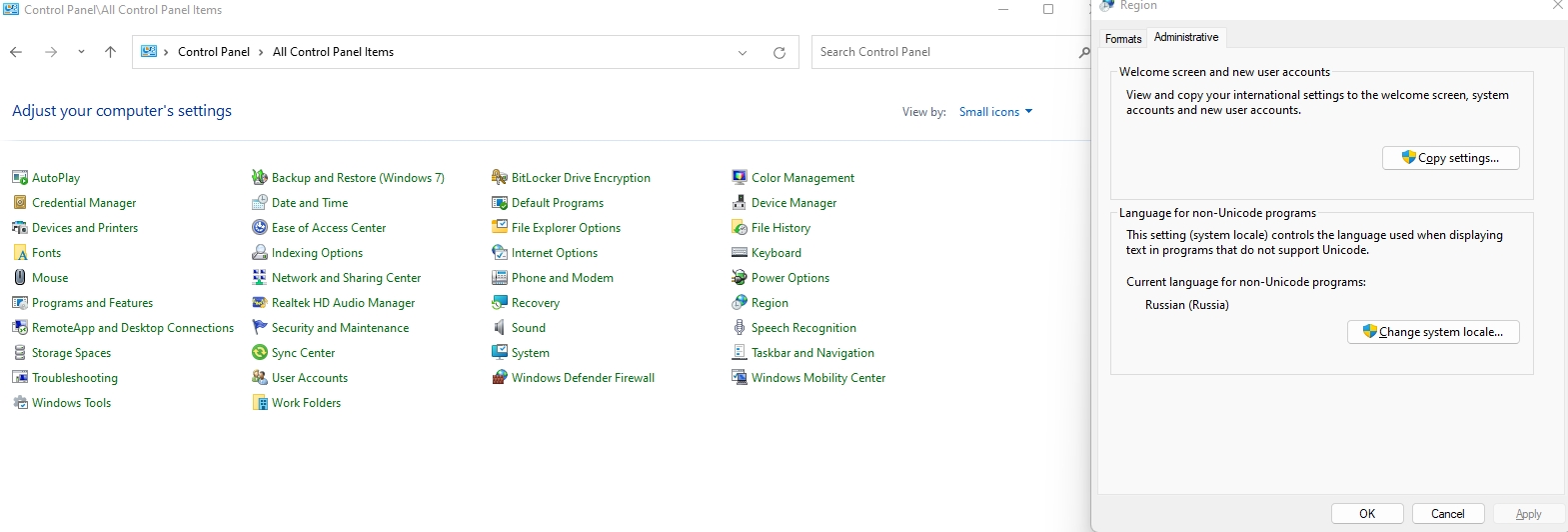Click the Search Control Panel field
Image resolution: width=1568 pixels, height=532 pixels.
[x=944, y=52]
